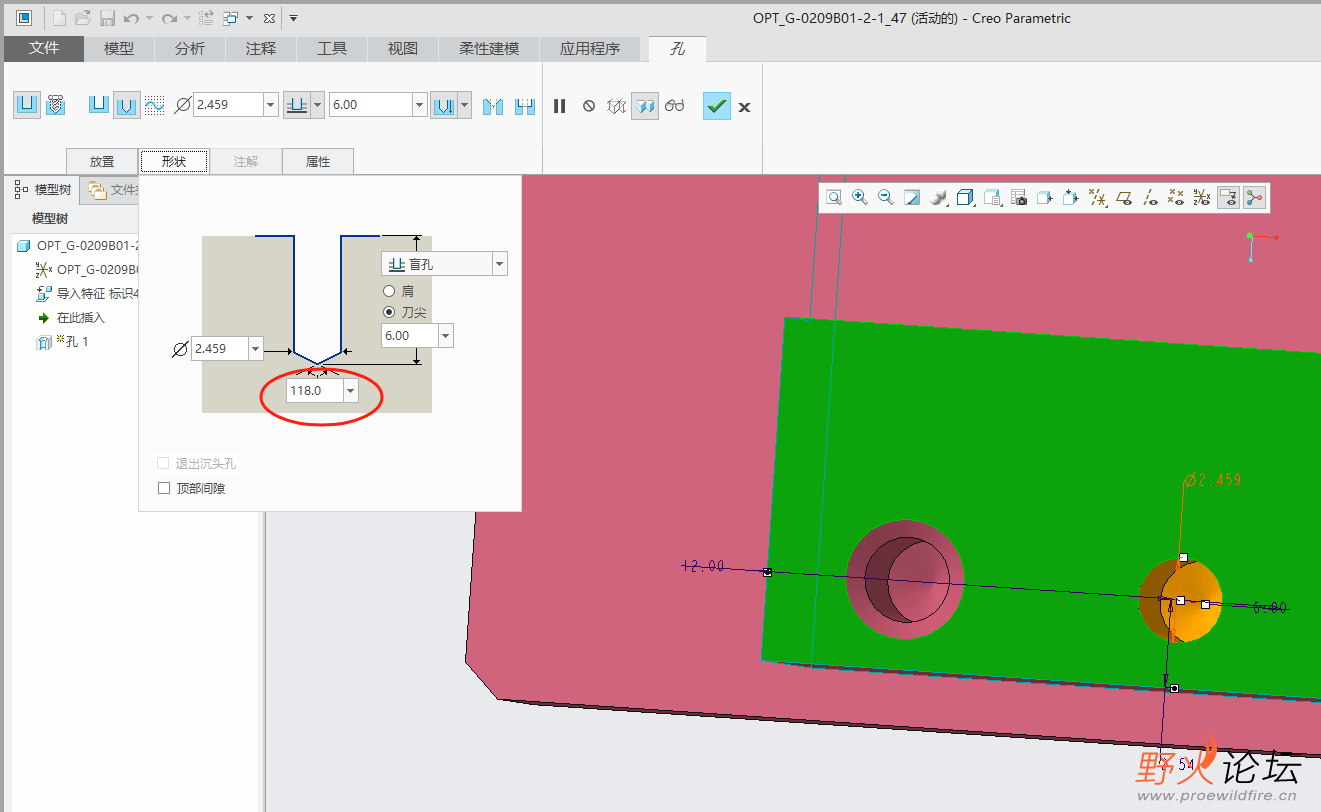
Task: Select 孔 1 in the model tree
Action: [x=71, y=342]
